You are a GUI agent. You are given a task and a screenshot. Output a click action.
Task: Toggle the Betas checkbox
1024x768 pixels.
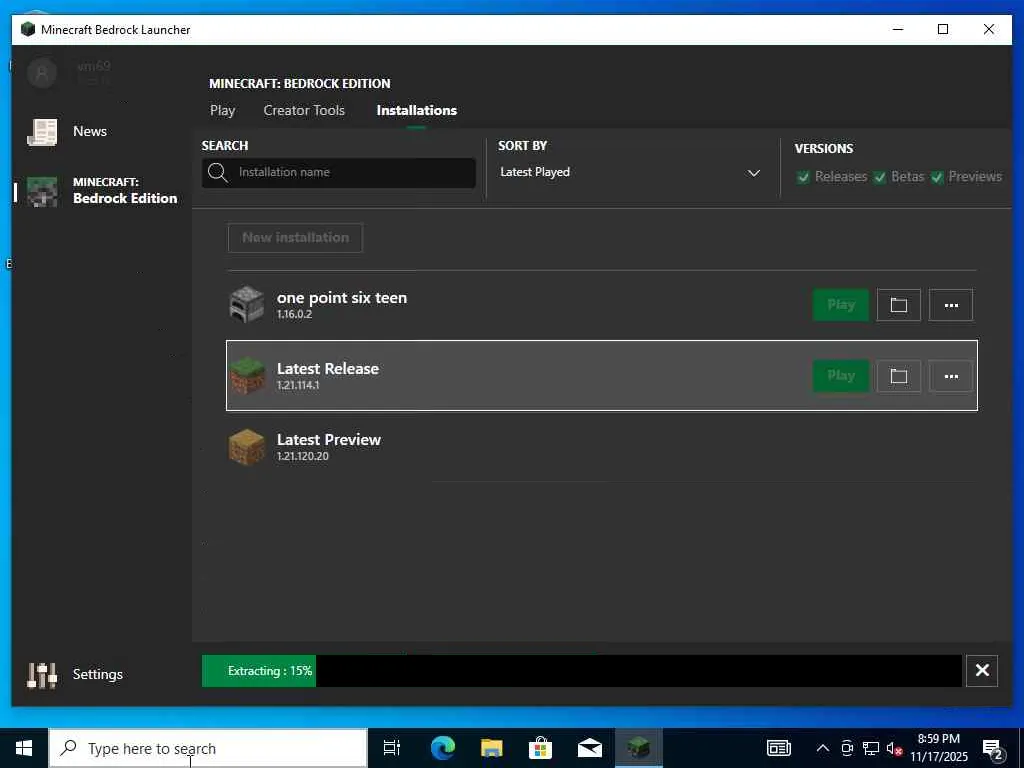[880, 177]
